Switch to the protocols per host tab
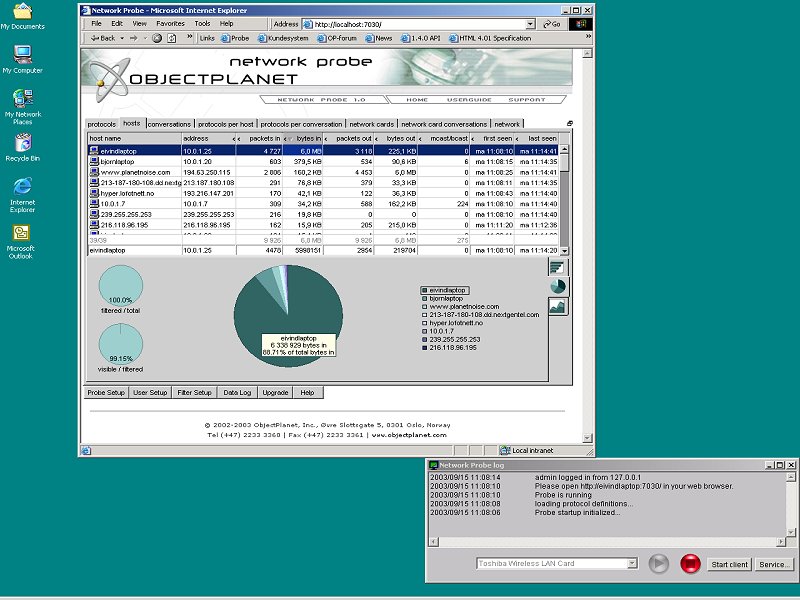The image size is (800, 600). click(226, 124)
